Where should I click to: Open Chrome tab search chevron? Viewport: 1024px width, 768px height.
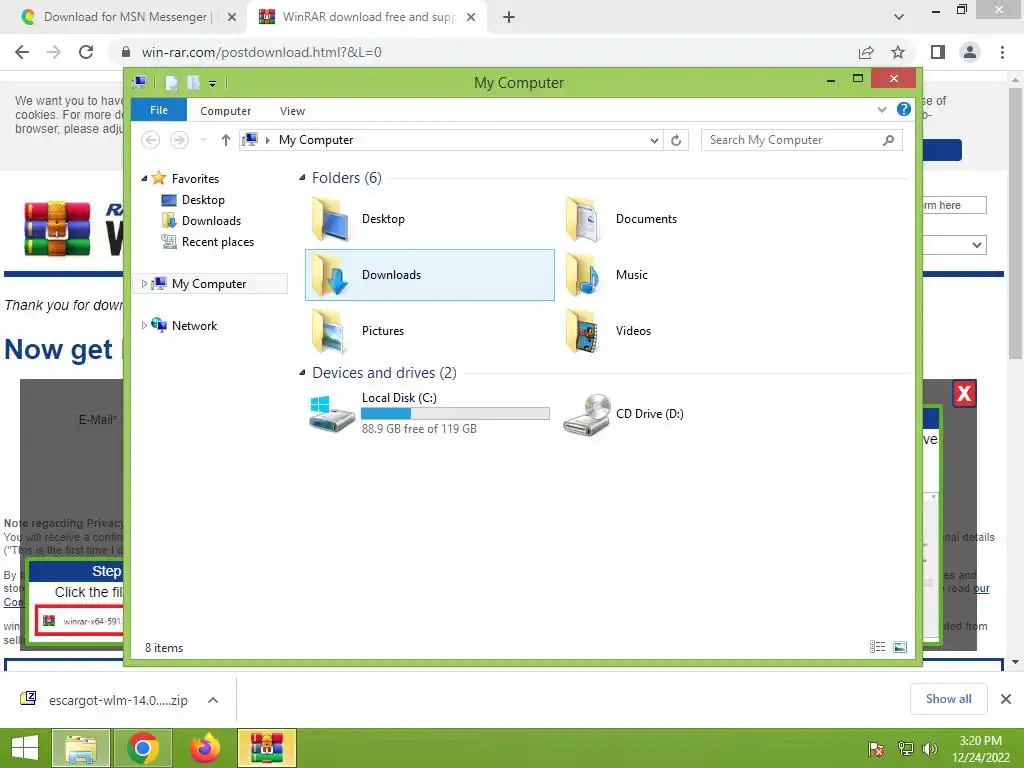point(899,17)
